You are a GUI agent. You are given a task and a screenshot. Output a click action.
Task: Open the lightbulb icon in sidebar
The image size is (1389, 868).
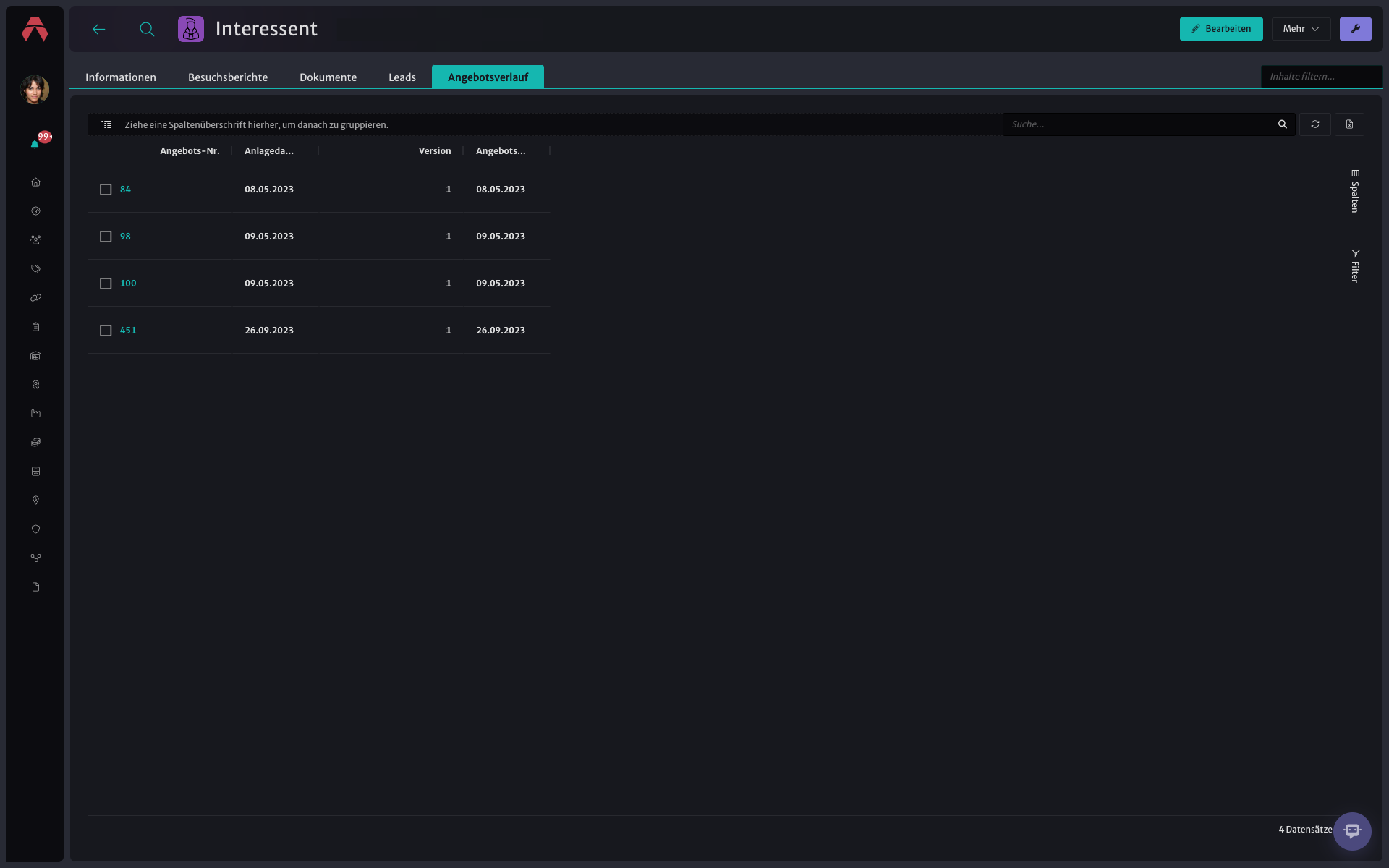35,501
